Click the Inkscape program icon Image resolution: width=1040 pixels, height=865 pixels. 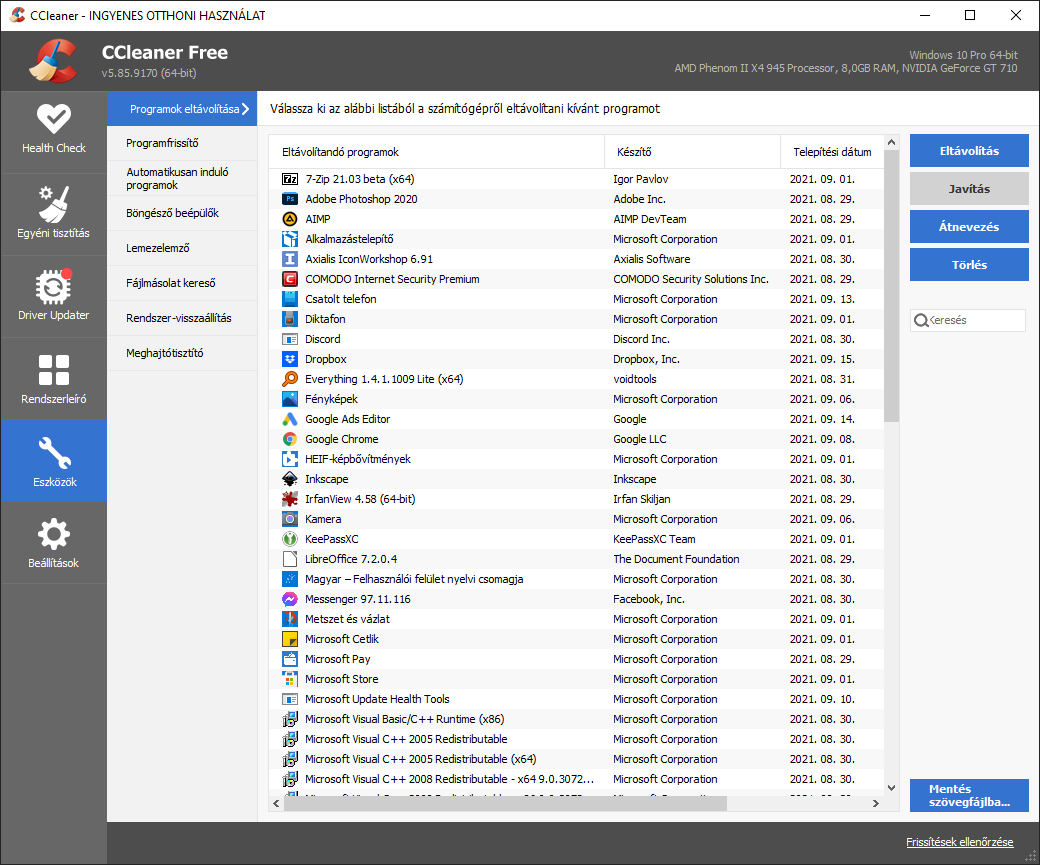click(290, 479)
